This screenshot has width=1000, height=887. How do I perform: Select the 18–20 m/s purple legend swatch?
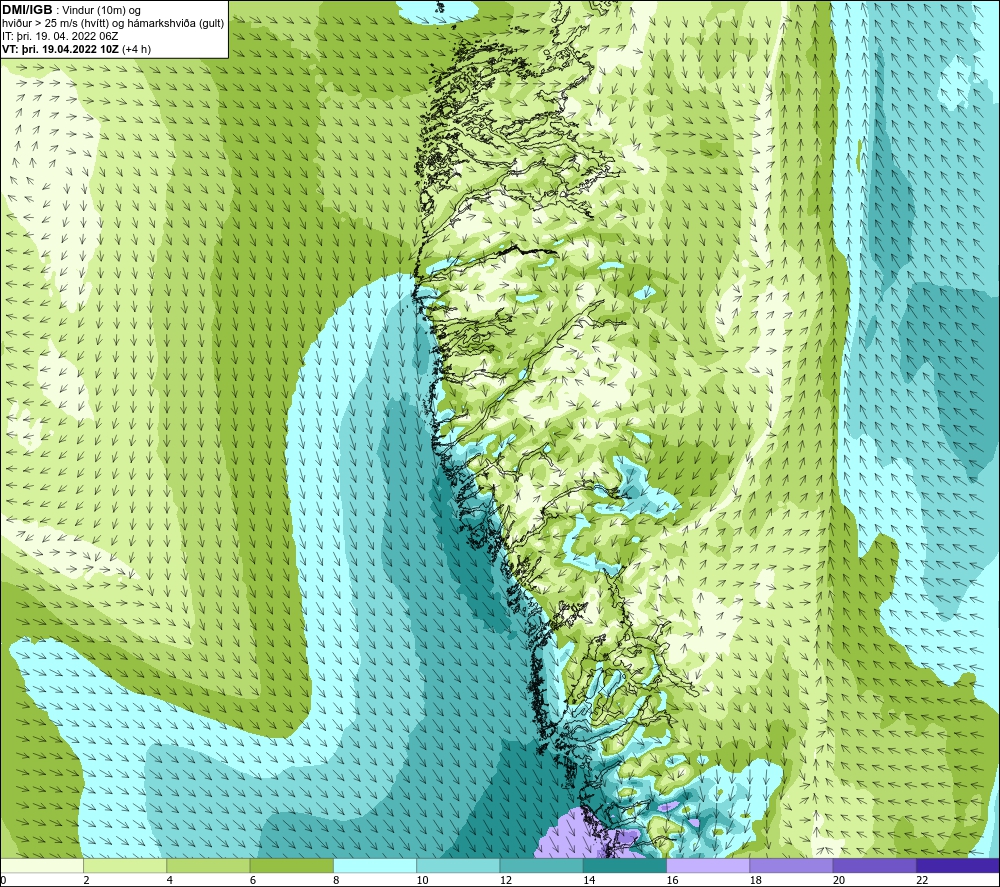pyautogui.click(x=791, y=866)
